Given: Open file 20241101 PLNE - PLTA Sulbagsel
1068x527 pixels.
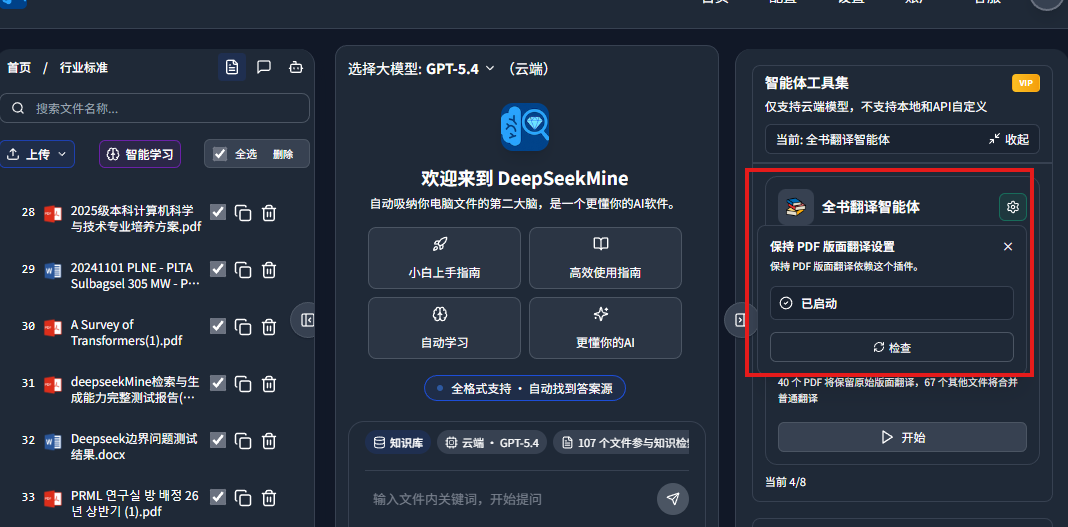Looking at the screenshot, I should (x=136, y=275).
